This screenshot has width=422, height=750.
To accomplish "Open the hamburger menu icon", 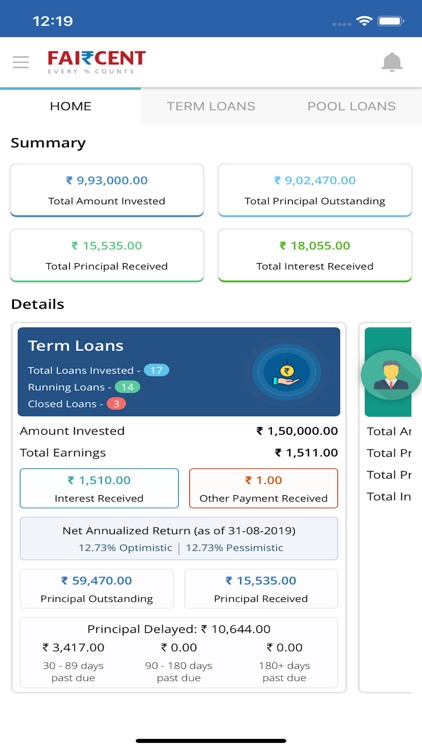I will tap(21, 62).
